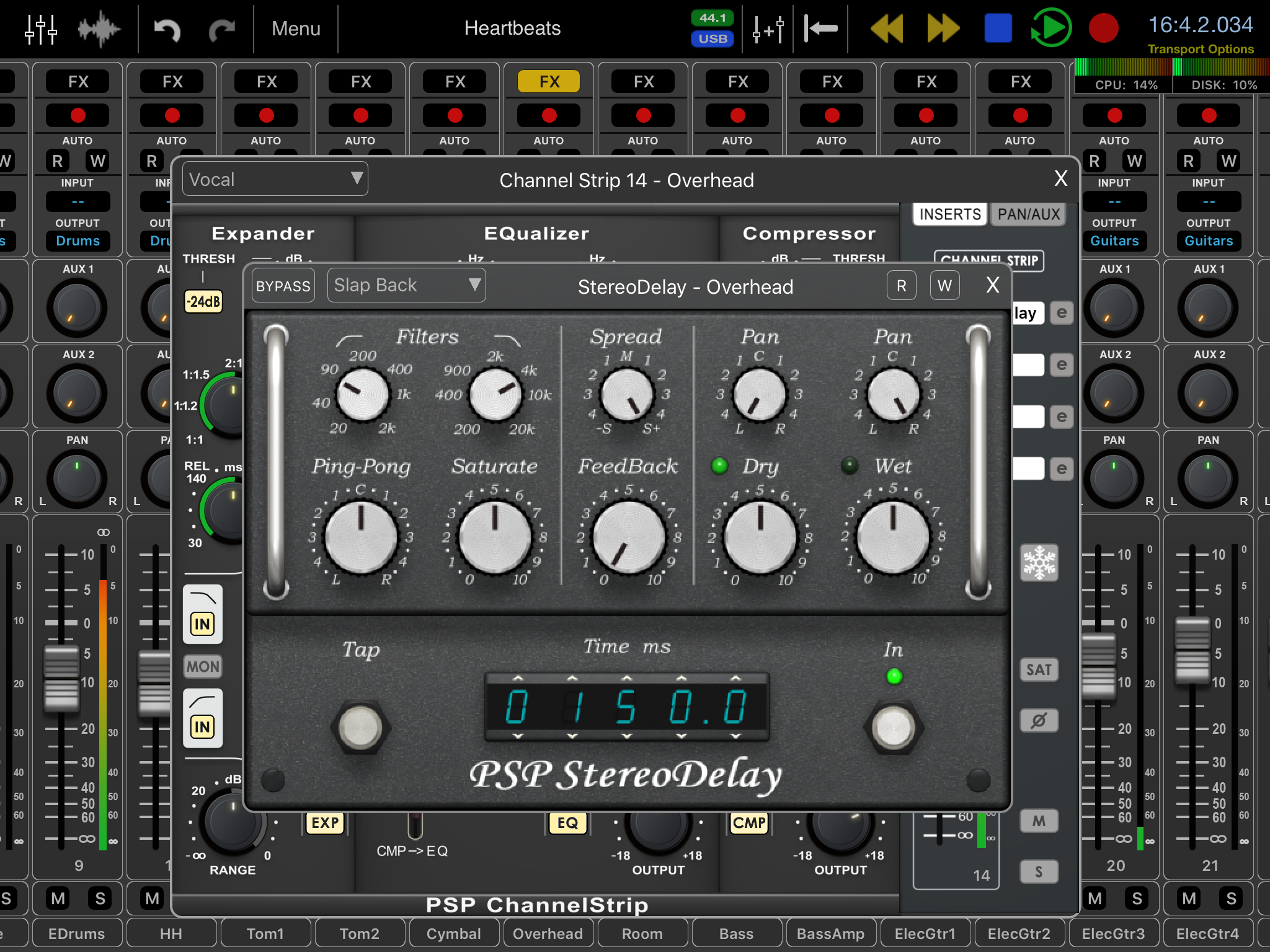Arm record on the EDrums channel

click(78, 115)
